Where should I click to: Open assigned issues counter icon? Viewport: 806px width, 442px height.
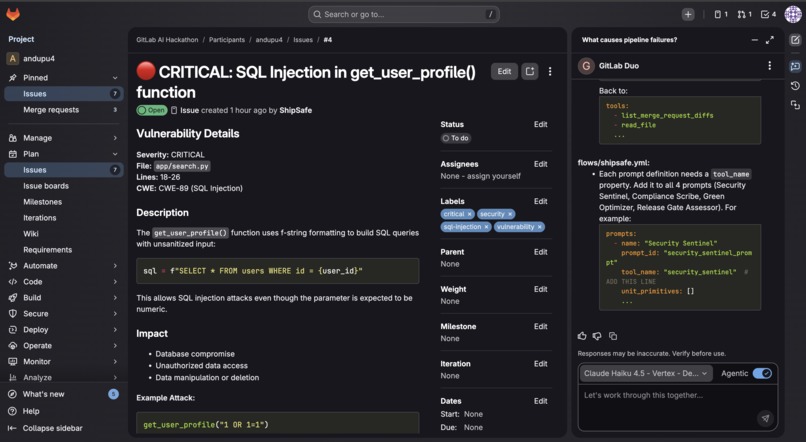click(x=721, y=14)
